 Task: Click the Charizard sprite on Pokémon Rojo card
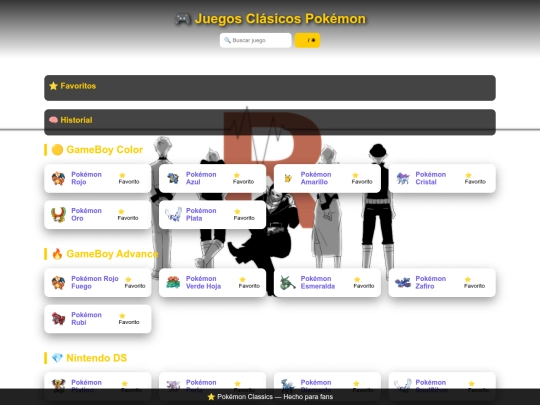click(x=58, y=178)
